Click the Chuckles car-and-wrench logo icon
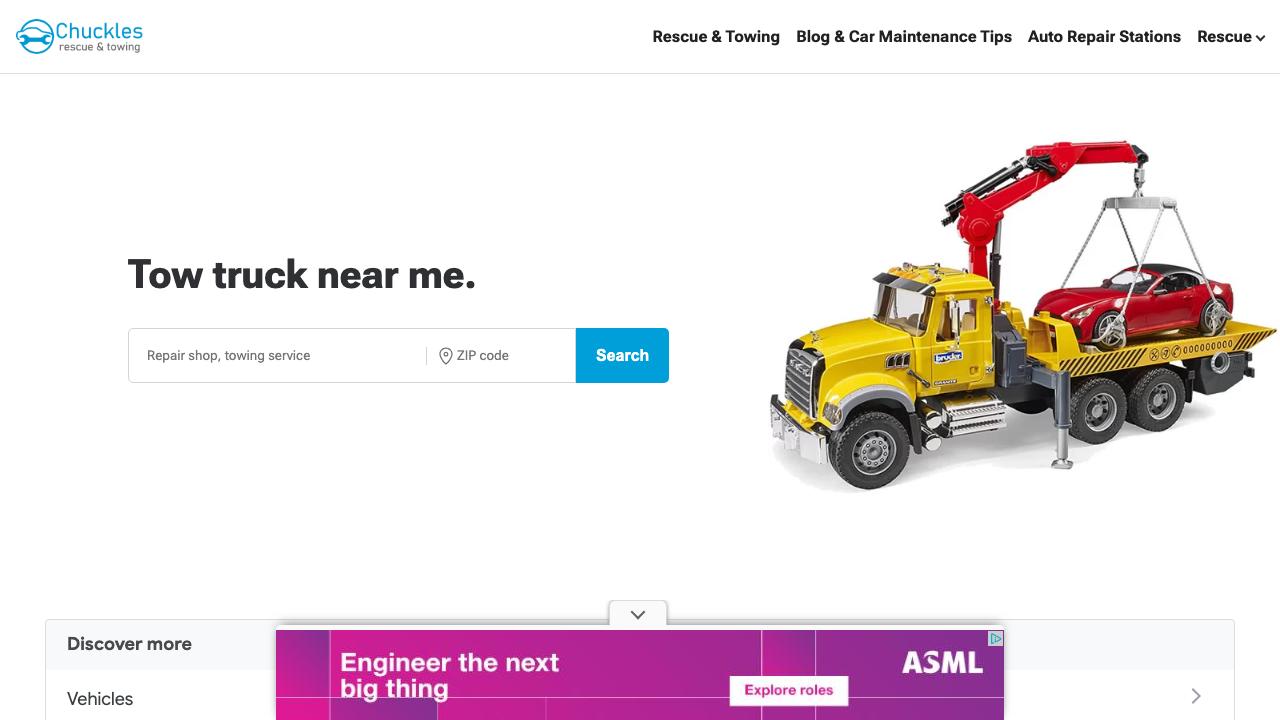Image resolution: width=1280 pixels, height=720 pixels. [35, 37]
